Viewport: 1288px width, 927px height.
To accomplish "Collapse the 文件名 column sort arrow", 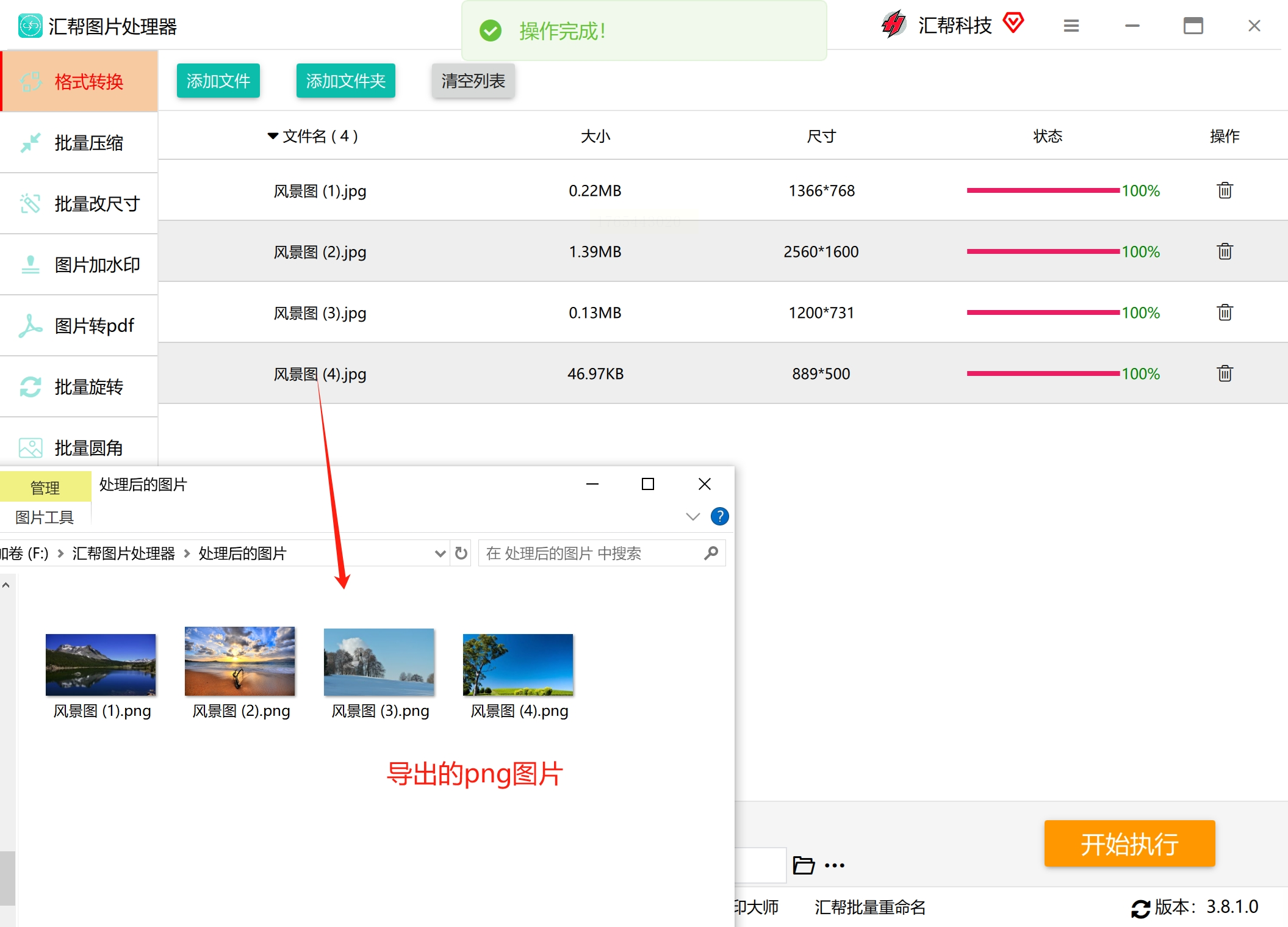I will (273, 135).
